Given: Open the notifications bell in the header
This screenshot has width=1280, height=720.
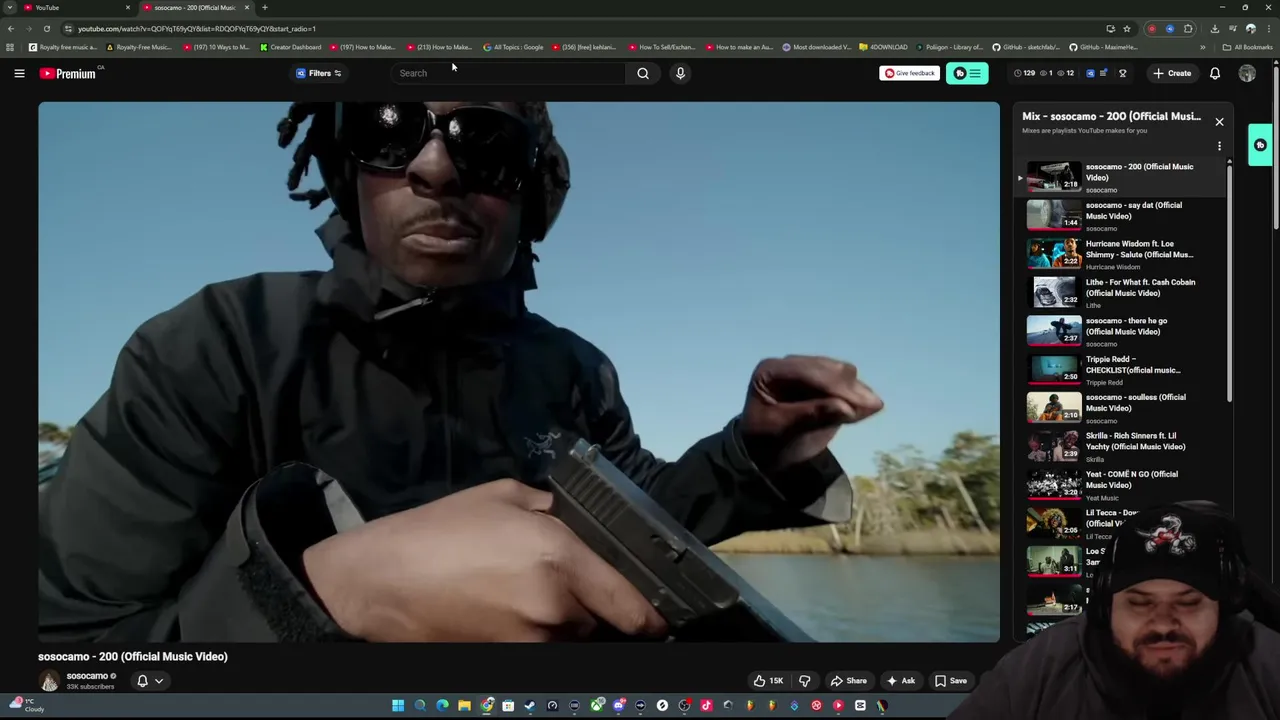Looking at the screenshot, I should coord(1215,73).
